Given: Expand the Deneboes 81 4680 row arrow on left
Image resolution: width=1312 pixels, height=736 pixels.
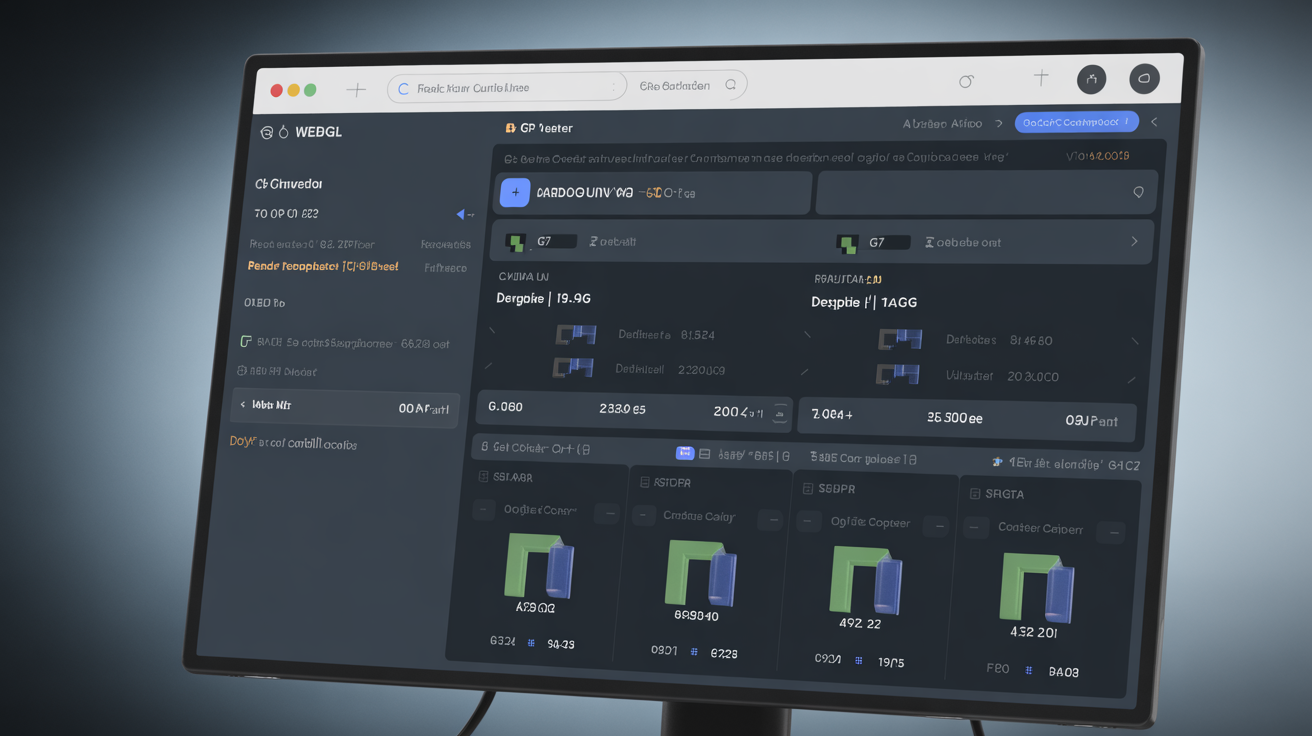Looking at the screenshot, I should [807, 336].
